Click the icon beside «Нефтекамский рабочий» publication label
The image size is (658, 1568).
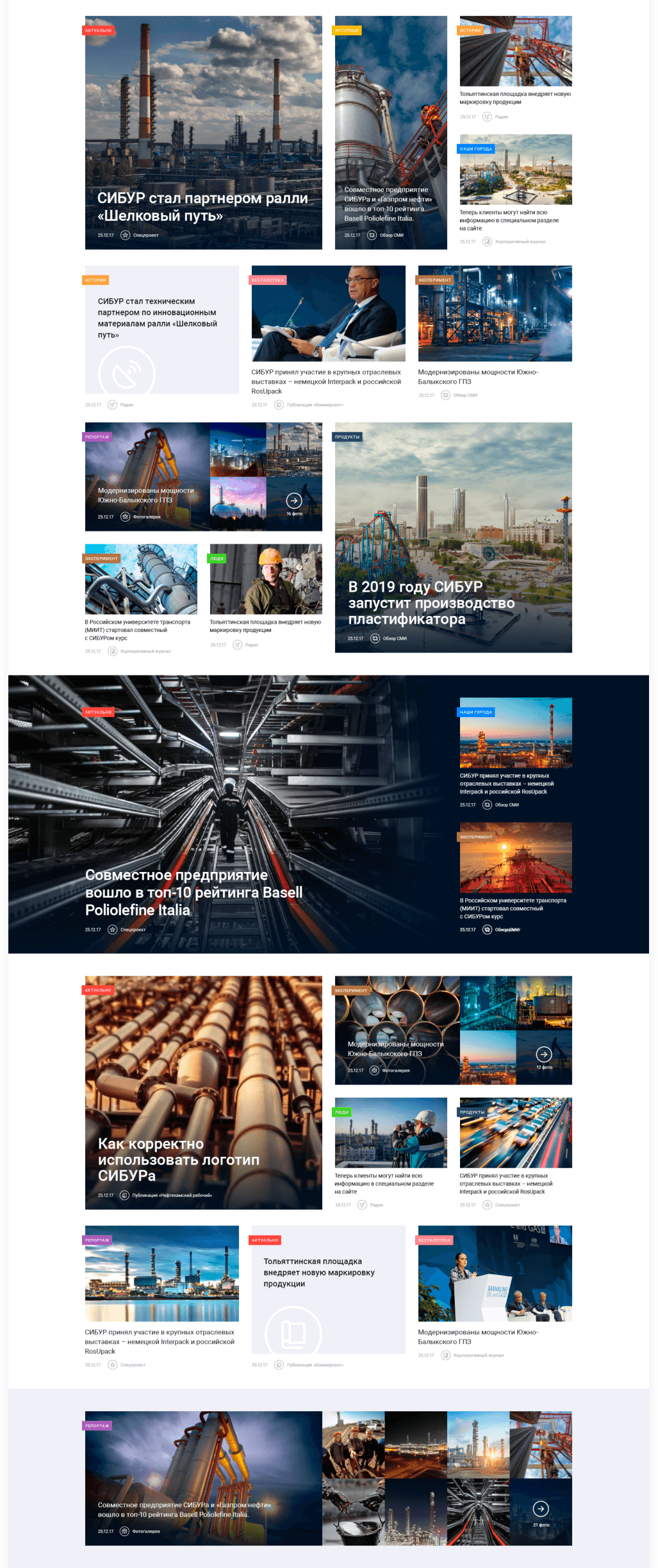point(125,1195)
